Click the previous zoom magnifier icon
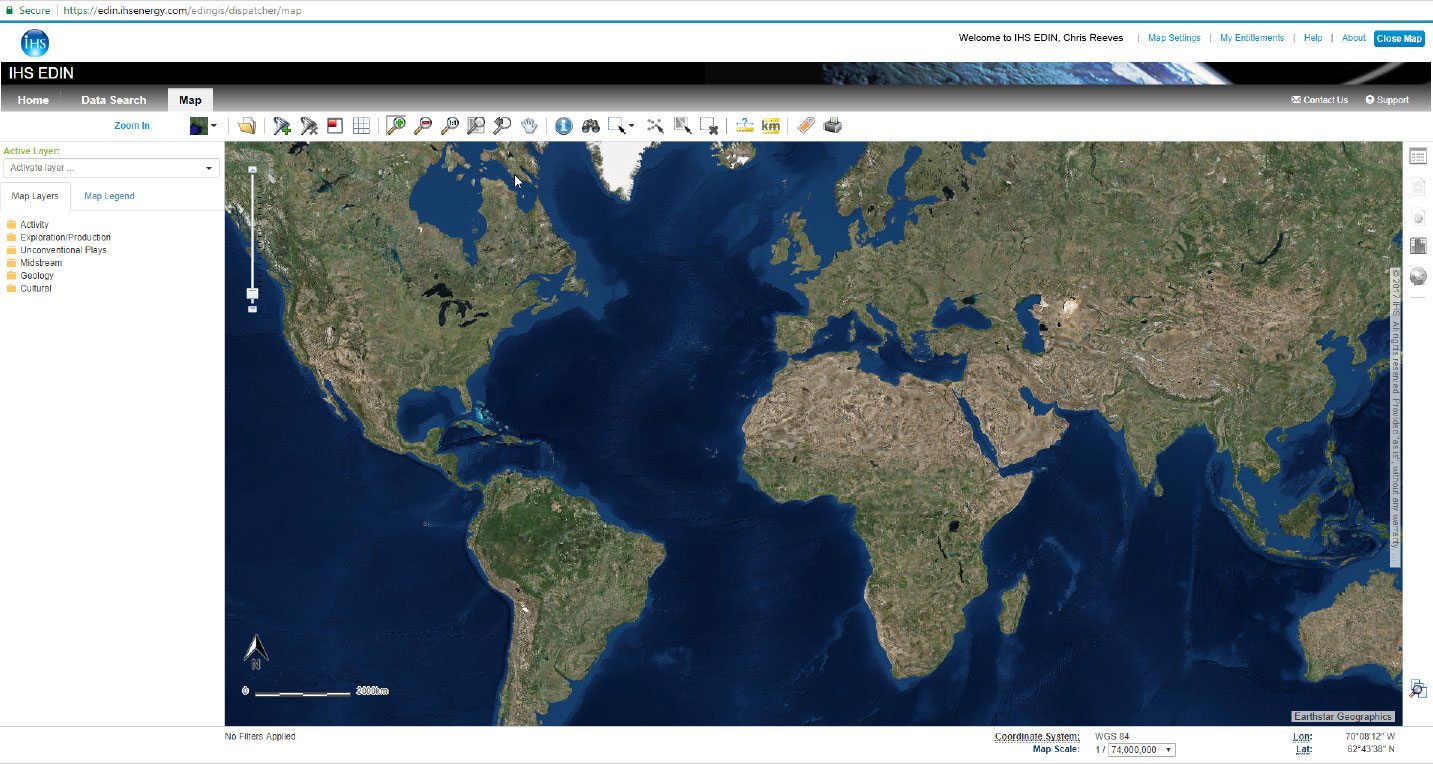 [x=502, y=126]
